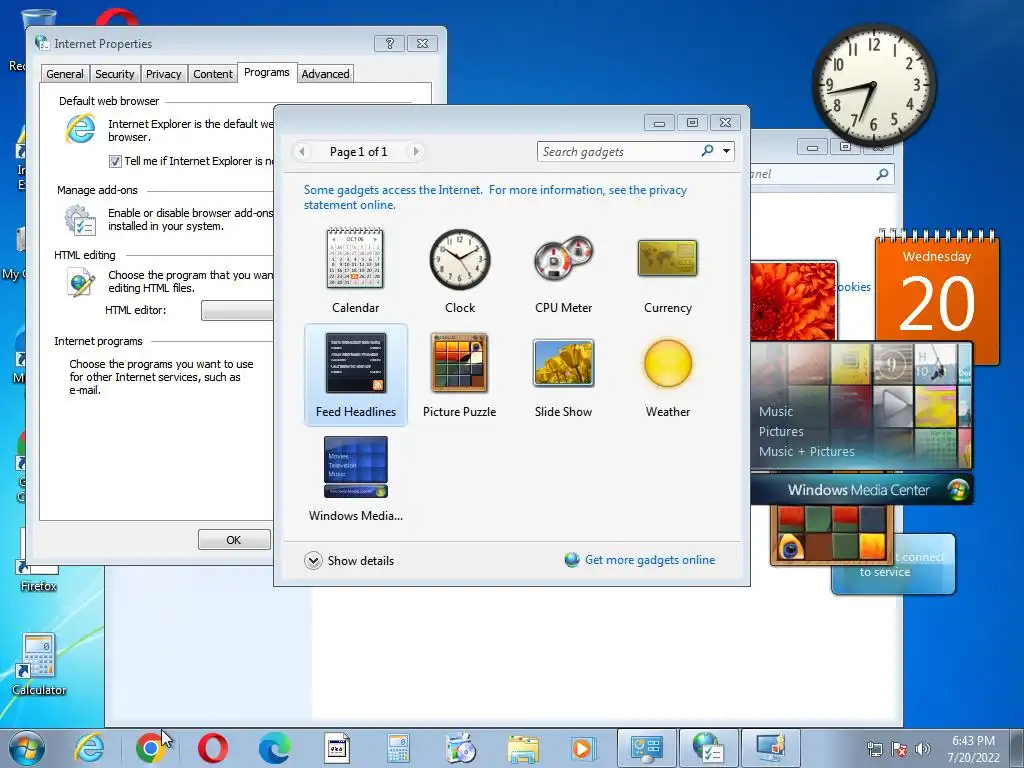Open the HTML editor dropdown
The width and height of the screenshot is (1024, 768).
tap(237, 310)
